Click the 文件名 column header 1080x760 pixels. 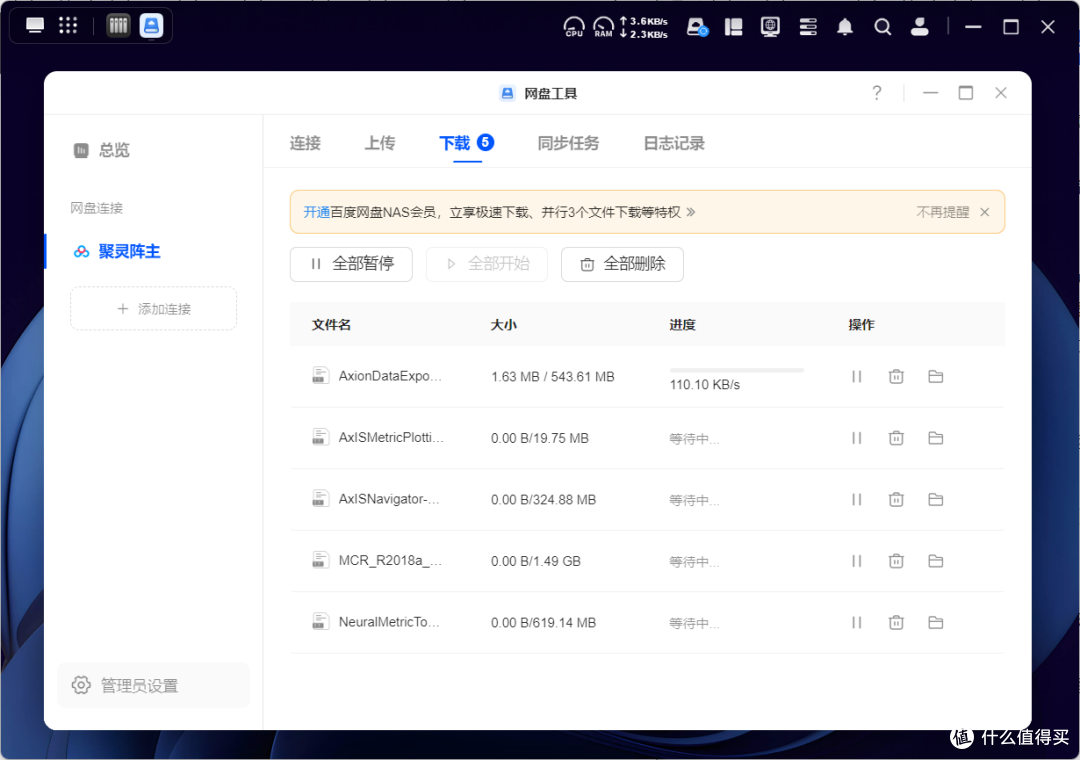point(331,325)
